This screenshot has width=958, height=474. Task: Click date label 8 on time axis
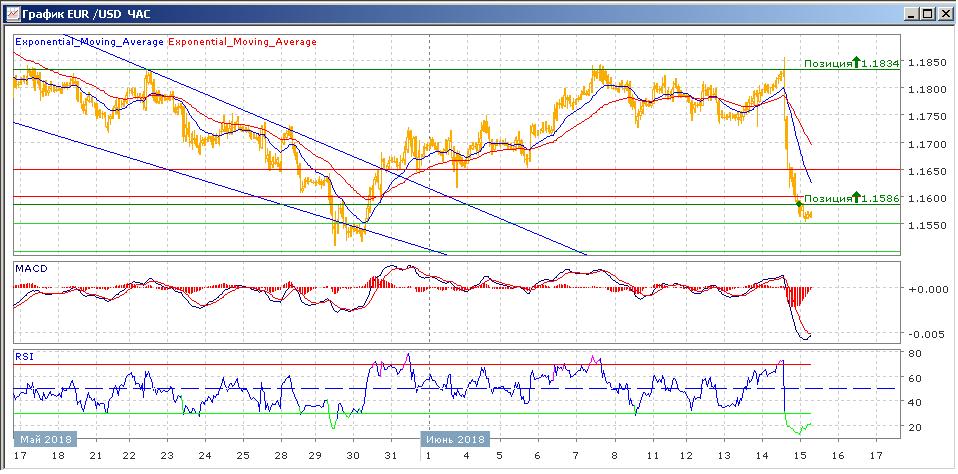point(615,456)
